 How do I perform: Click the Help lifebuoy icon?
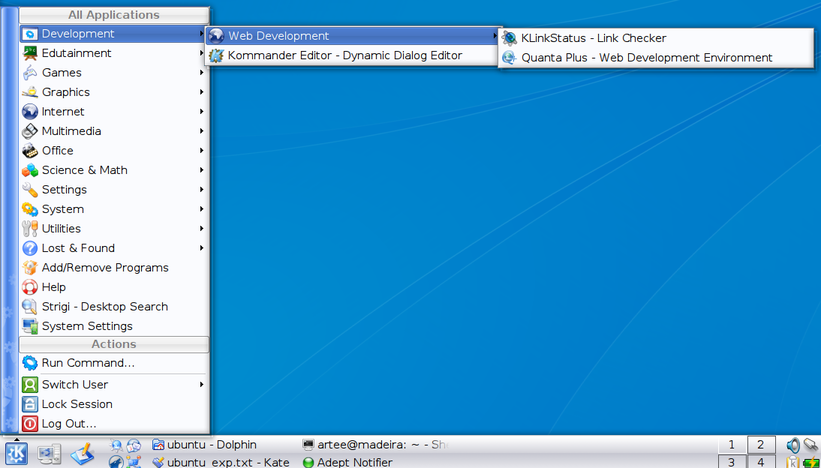pos(30,287)
